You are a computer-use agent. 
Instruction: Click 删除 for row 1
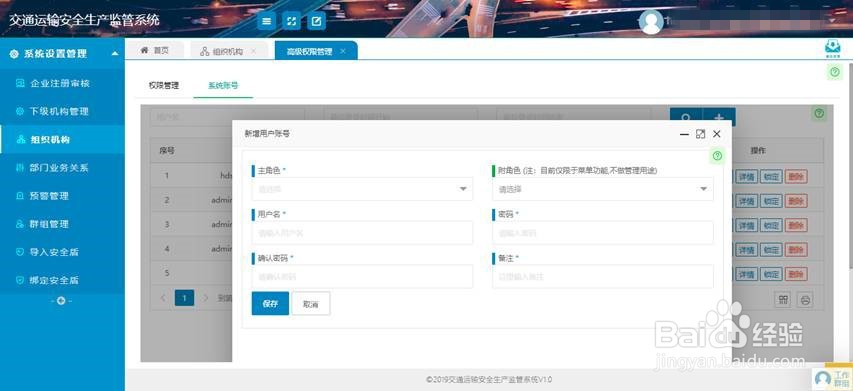click(x=795, y=177)
